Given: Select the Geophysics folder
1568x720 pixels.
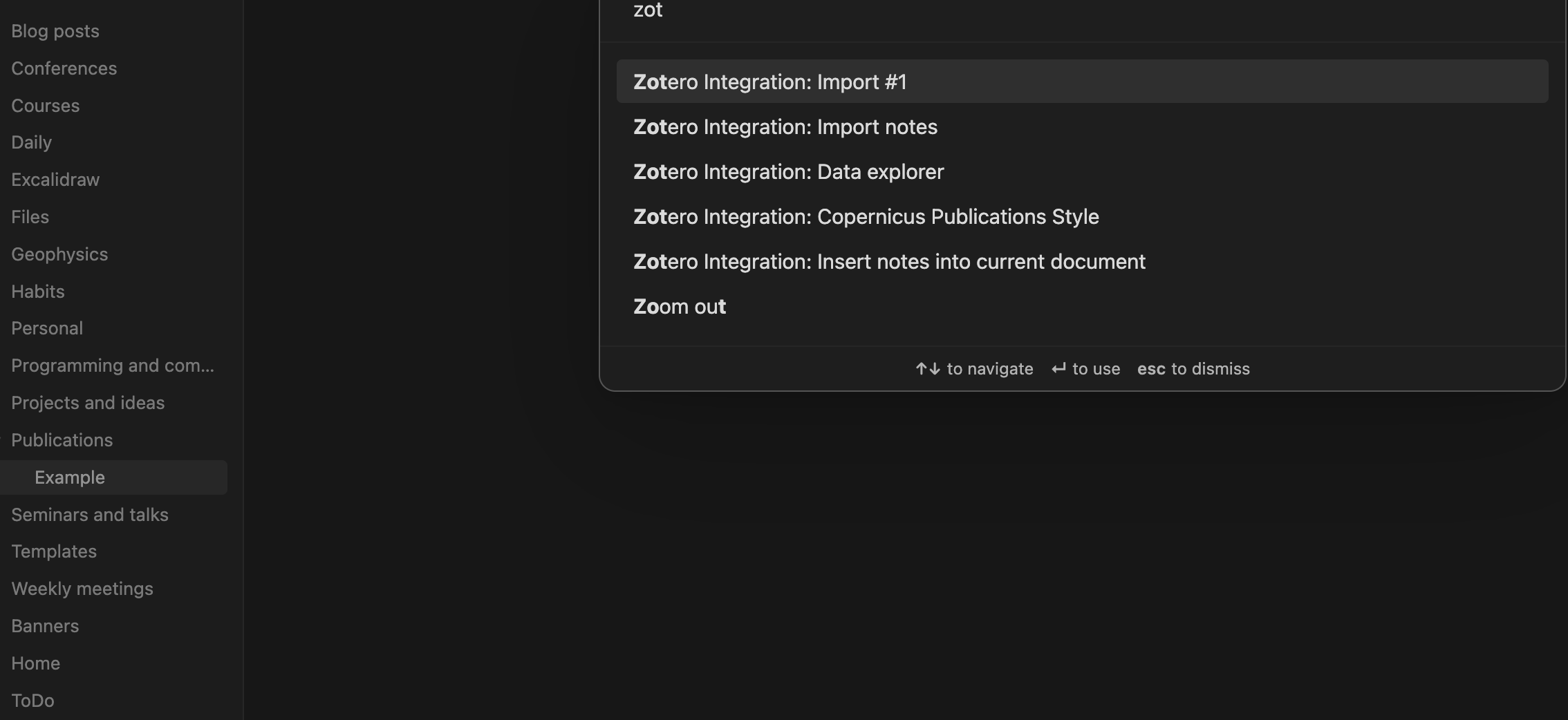Looking at the screenshot, I should [59, 254].
